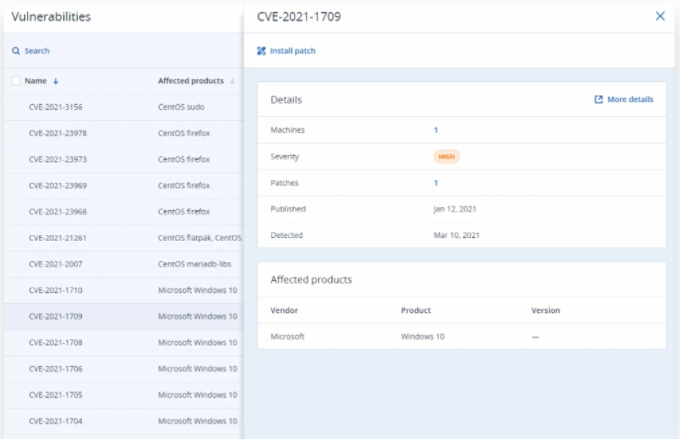Select the CVE-2021-1704 row
Screen dimensions: 680x439
[x=124, y=421]
